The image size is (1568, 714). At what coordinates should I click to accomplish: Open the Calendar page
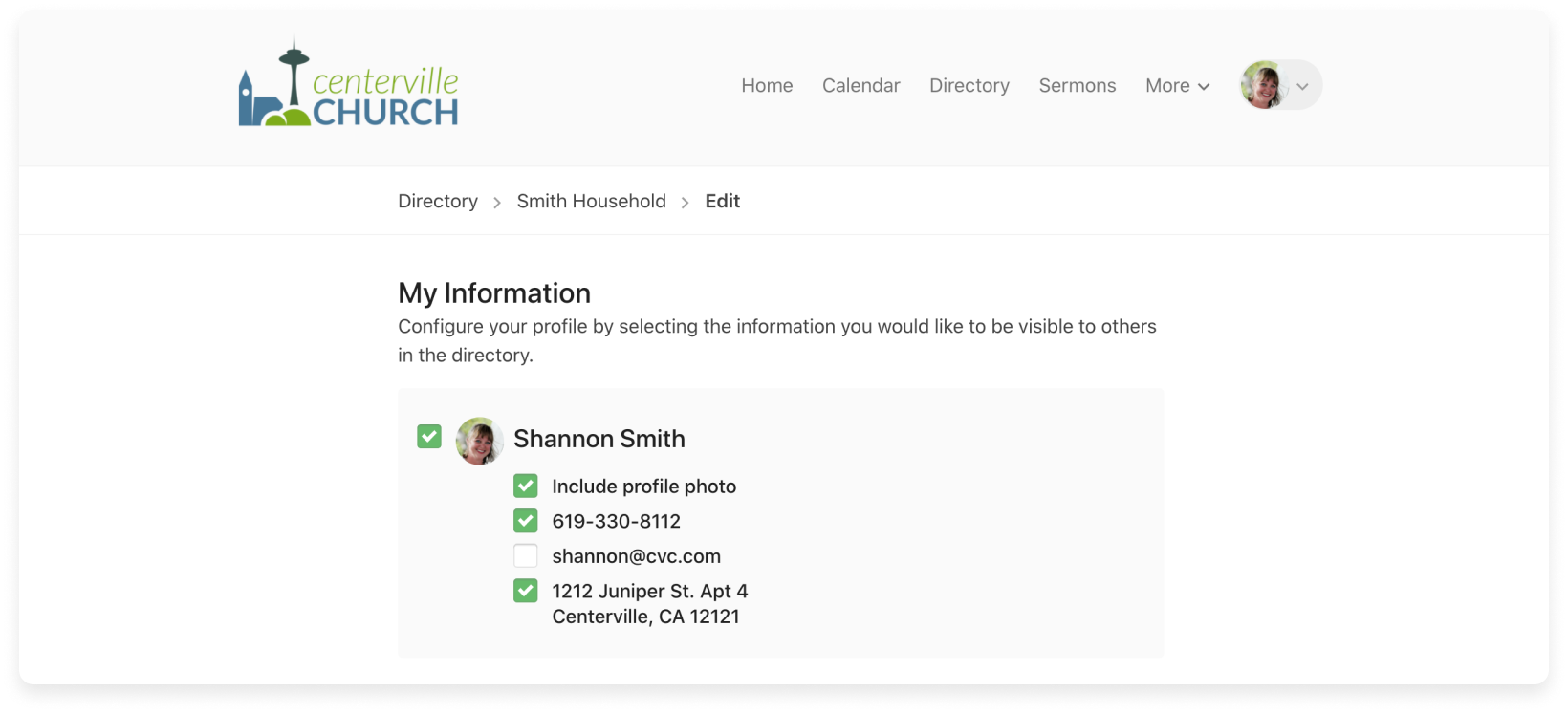pos(861,86)
